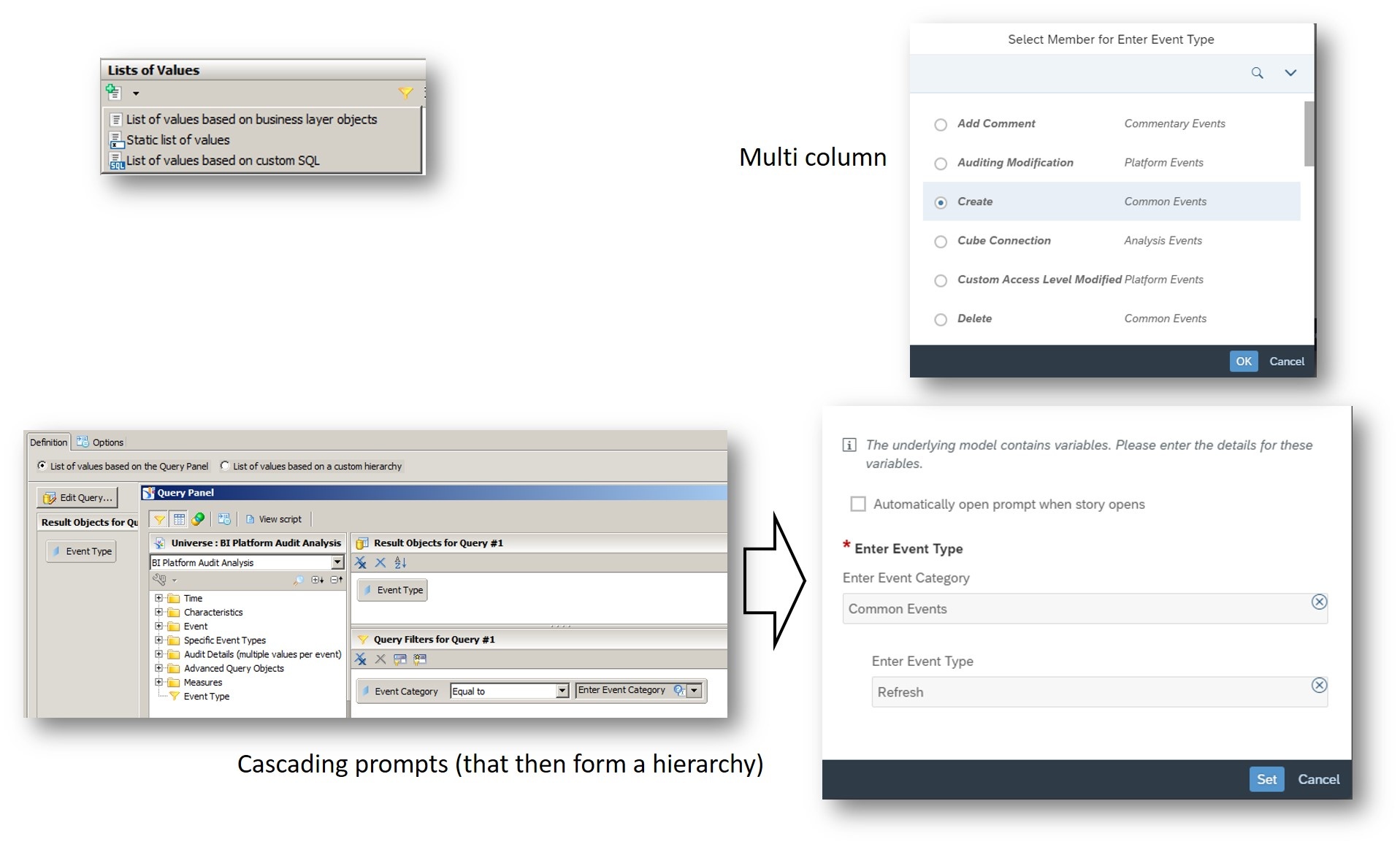
Task: Select the Delete event type option
Action: click(941, 320)
